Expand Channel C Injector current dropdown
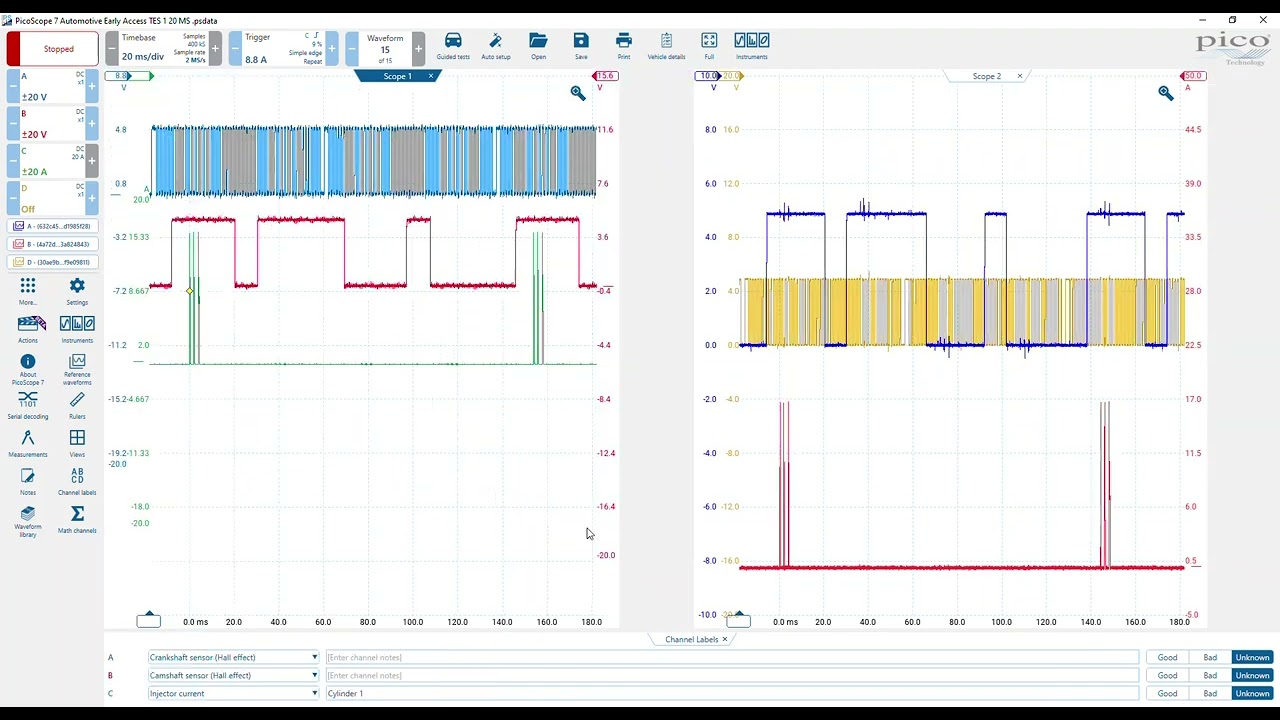Screen dimensions: 1280x720 coord(314,693)
